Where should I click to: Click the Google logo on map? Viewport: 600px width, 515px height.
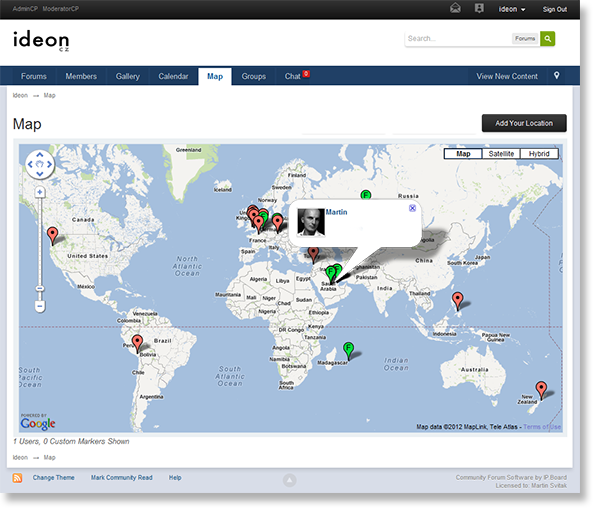[38, 422]
